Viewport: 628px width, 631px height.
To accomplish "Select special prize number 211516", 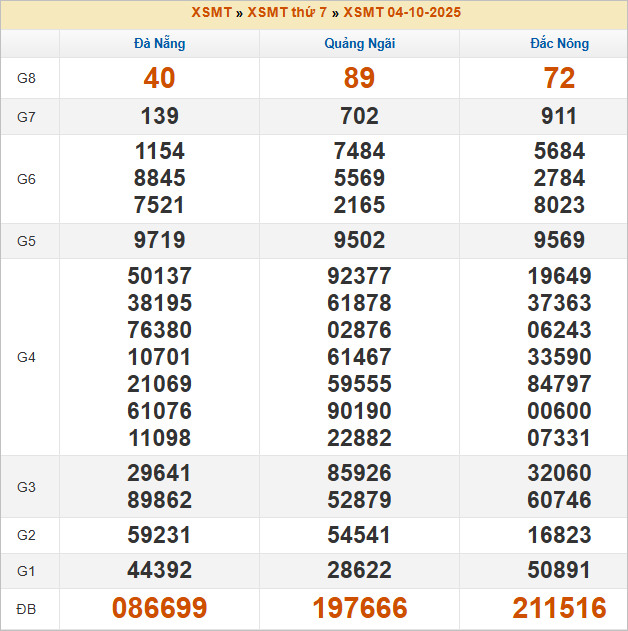I will coord(559,608).
